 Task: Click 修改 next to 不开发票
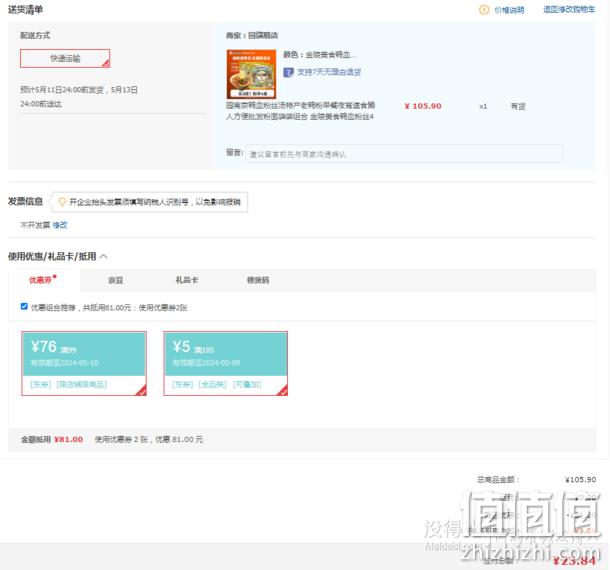(x=60, y=225)
